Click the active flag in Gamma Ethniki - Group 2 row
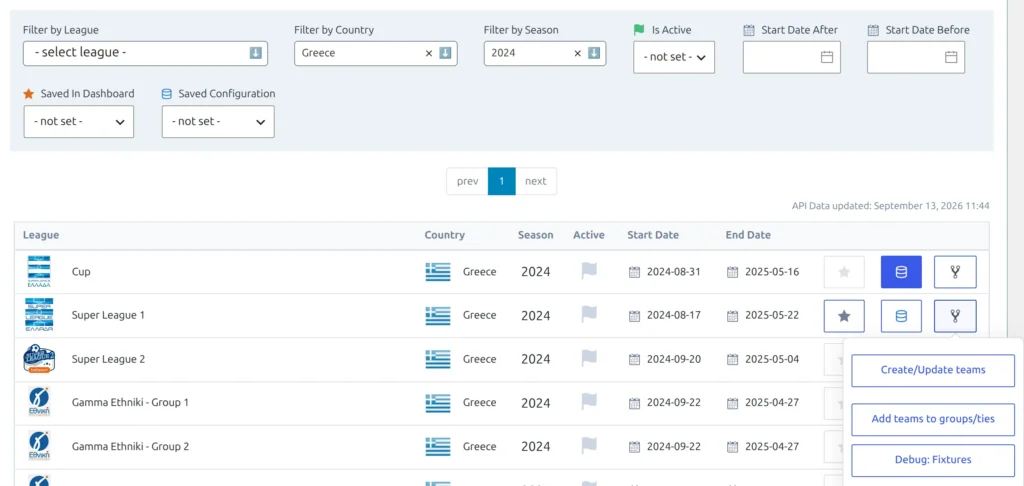Screen dimensions: 1024x486 click(589, 446)
